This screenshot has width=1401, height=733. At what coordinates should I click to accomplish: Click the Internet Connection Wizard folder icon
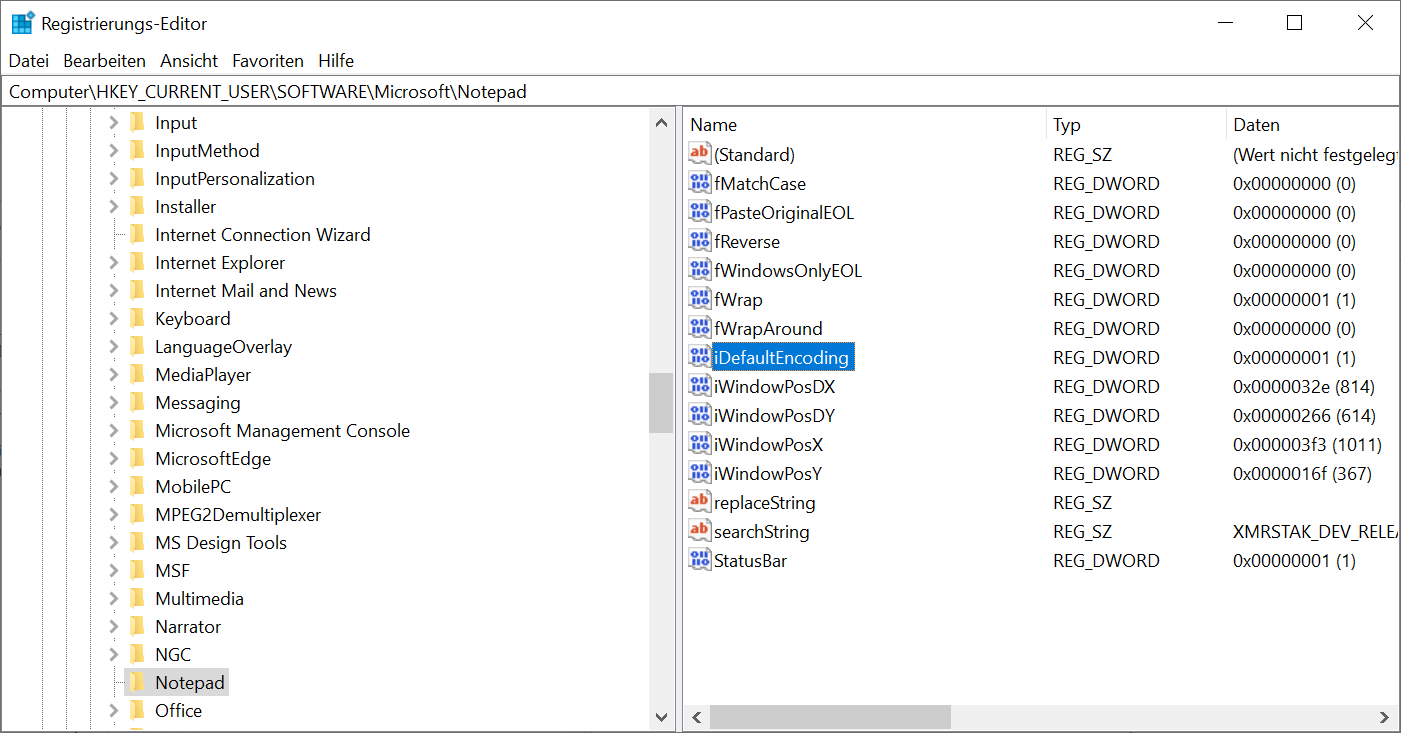(137, 234)
